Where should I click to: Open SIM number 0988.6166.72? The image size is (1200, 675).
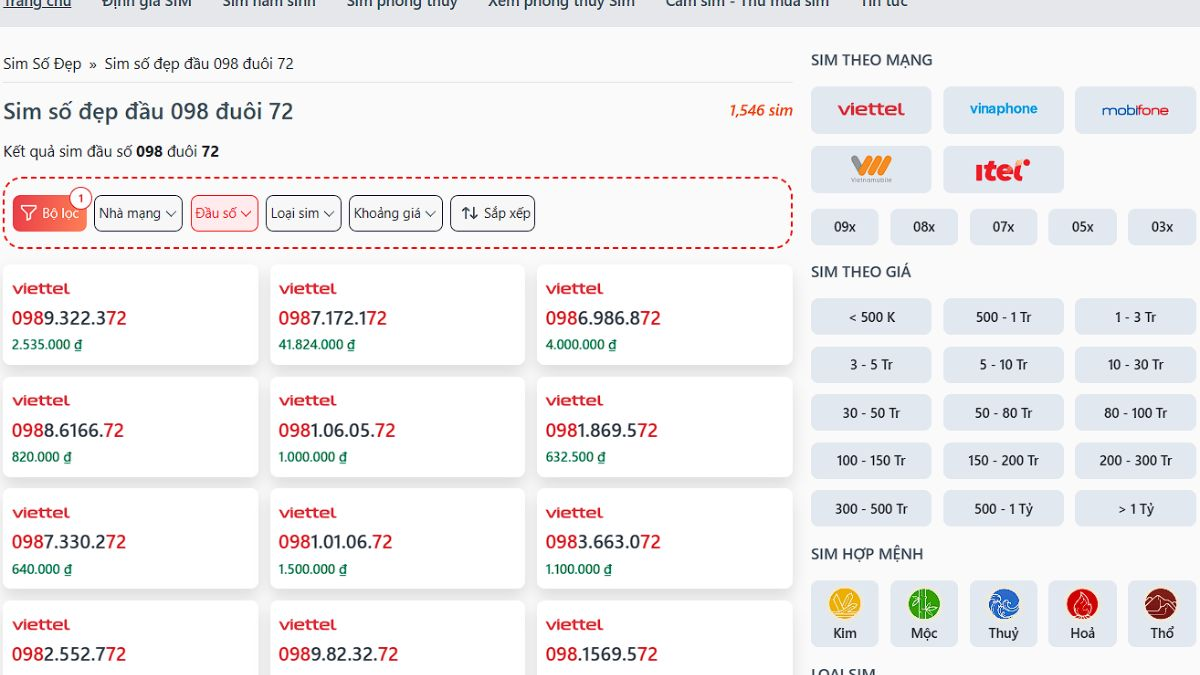click(130, 427)
